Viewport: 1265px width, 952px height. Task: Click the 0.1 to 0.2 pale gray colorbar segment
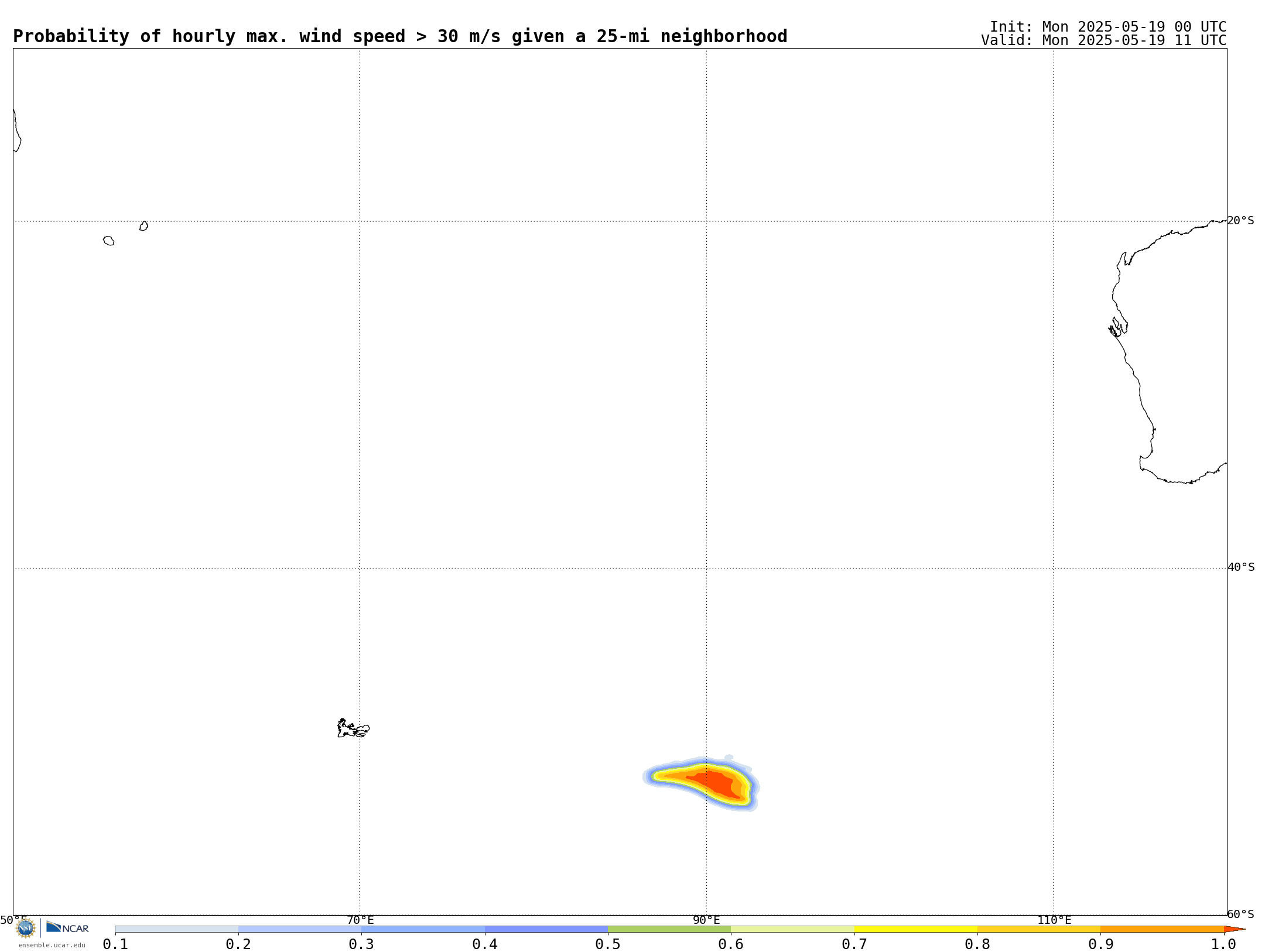pyautogui.click(x=177, y=929)
